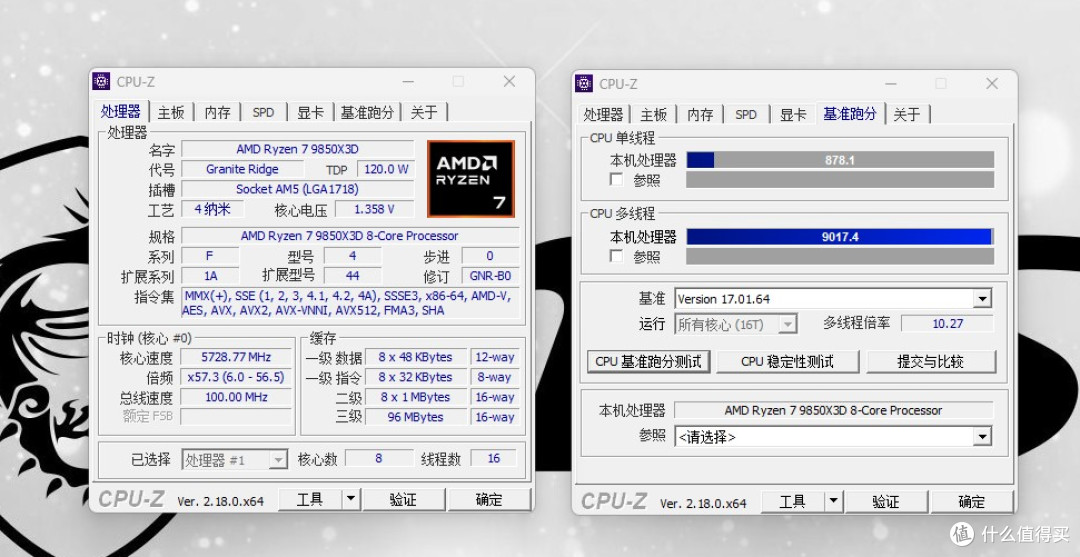Open 关于 tab in right window
1080x557 pixels.
(906, 114)
